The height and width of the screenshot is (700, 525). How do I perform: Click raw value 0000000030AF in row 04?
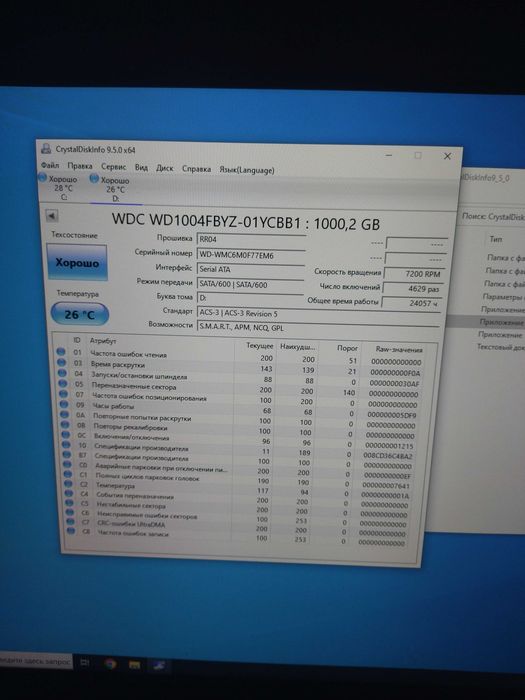point(394,383)
